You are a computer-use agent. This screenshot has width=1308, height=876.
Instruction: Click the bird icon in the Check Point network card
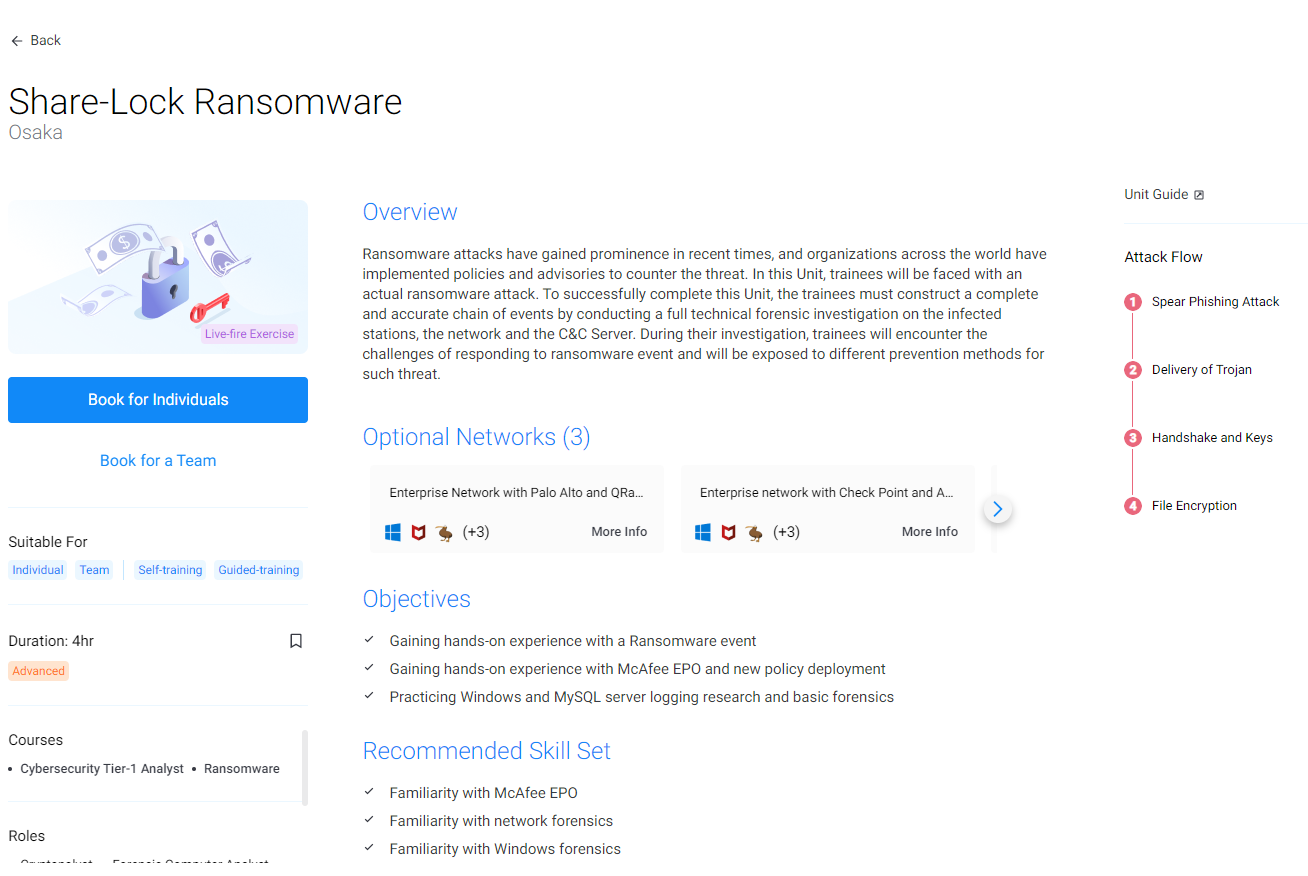coord(755,532)
